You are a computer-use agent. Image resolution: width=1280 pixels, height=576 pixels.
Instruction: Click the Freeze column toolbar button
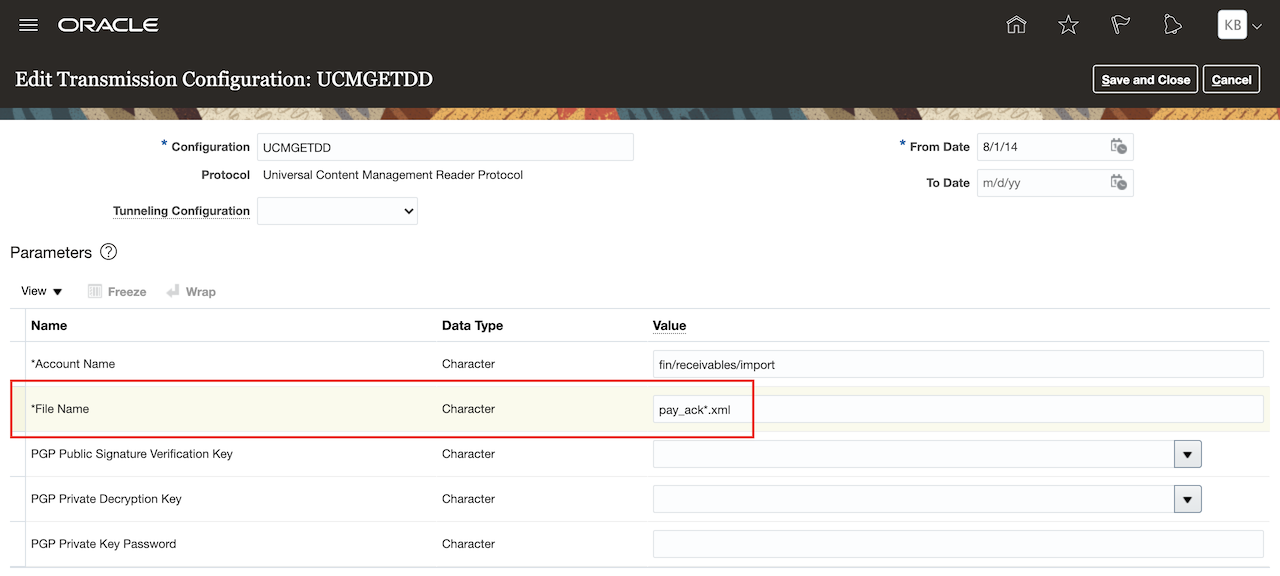coord(117,292)
